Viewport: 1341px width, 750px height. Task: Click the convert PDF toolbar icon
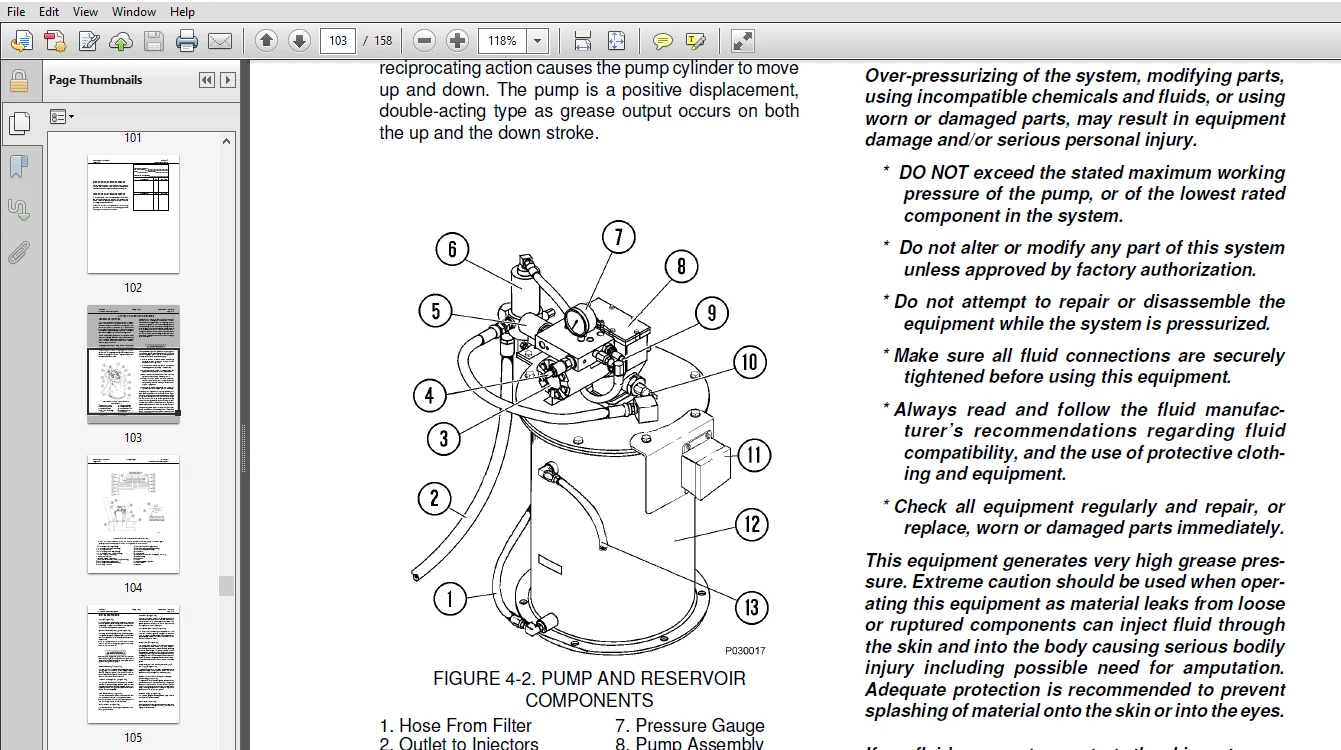tap(55, 41)
